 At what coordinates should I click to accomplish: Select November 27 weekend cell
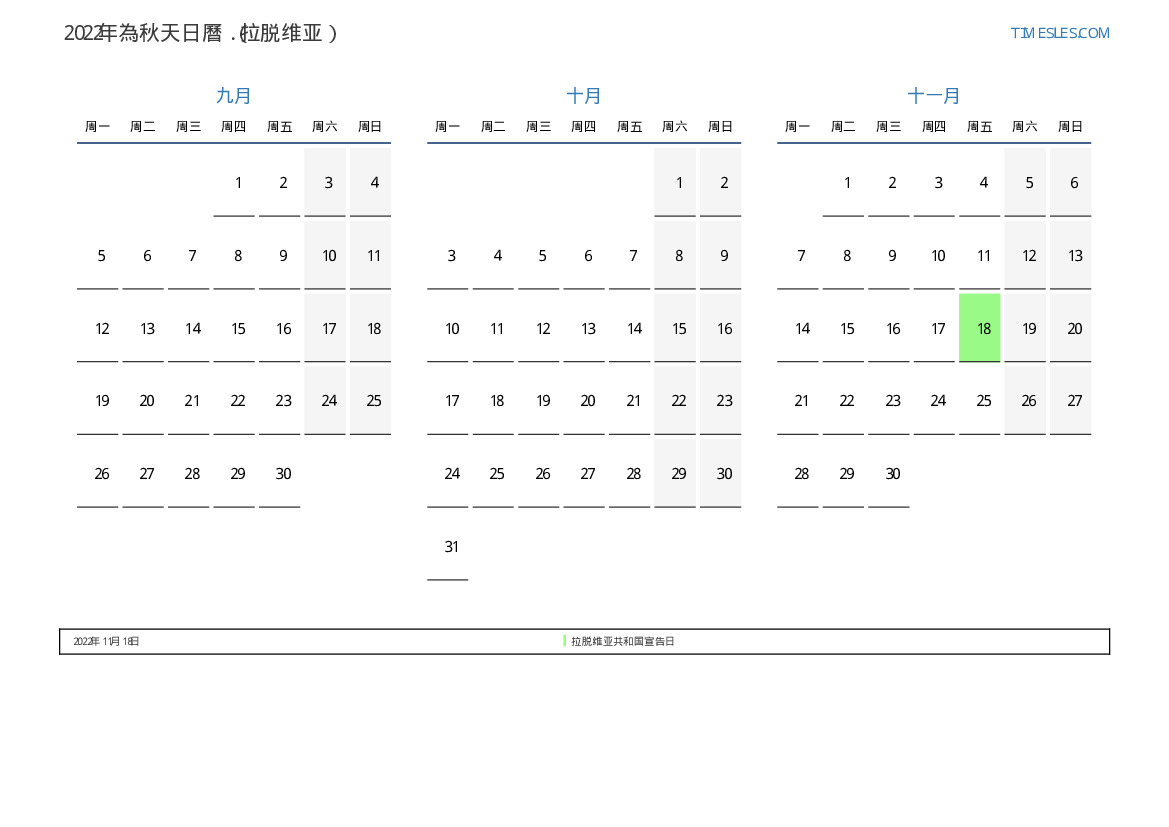tap(1074, 401)
